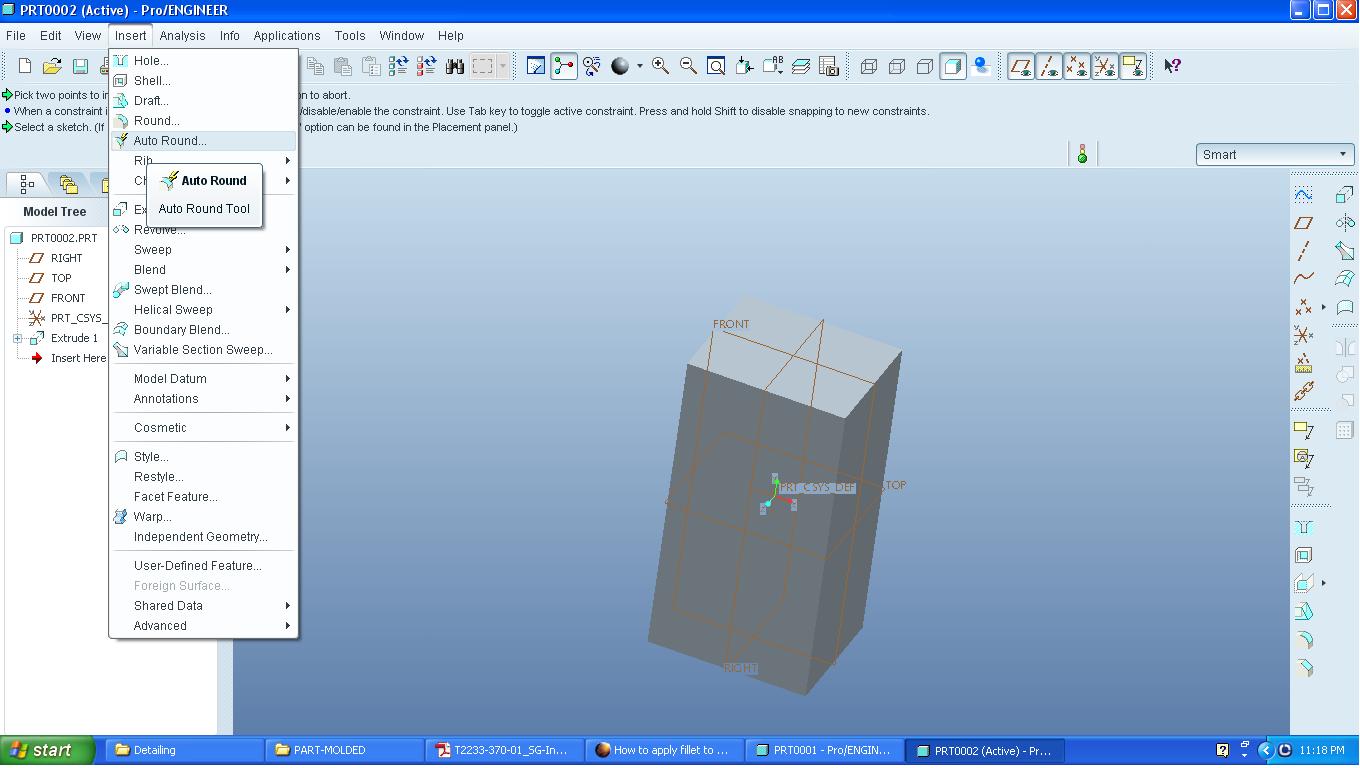Zoom out using the magnifier minus icon

tap(688, 66)
